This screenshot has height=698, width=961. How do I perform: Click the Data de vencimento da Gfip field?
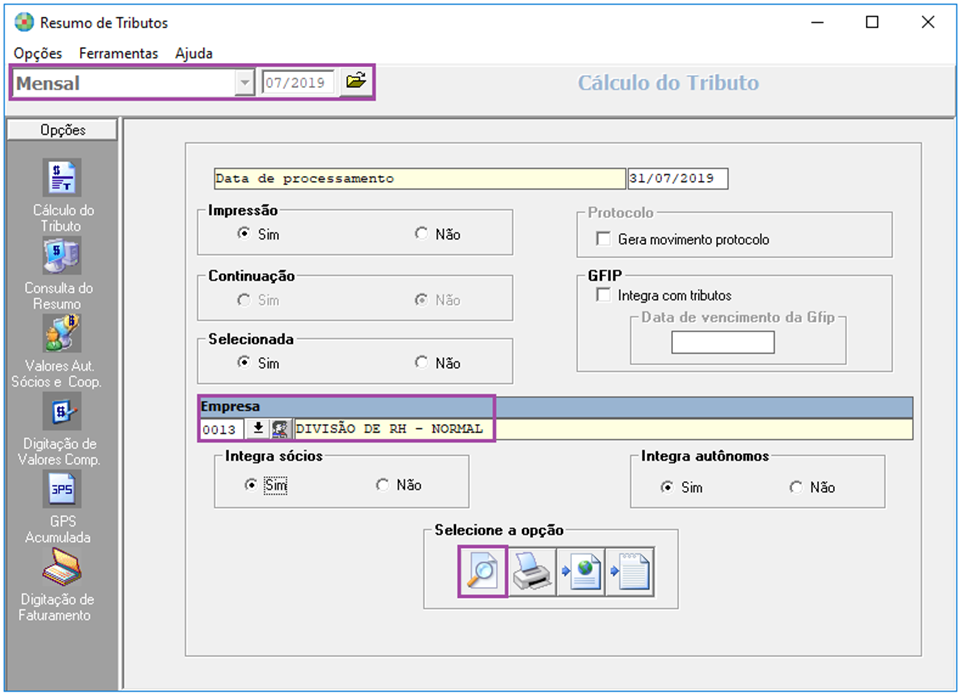(x=723, y=342)
